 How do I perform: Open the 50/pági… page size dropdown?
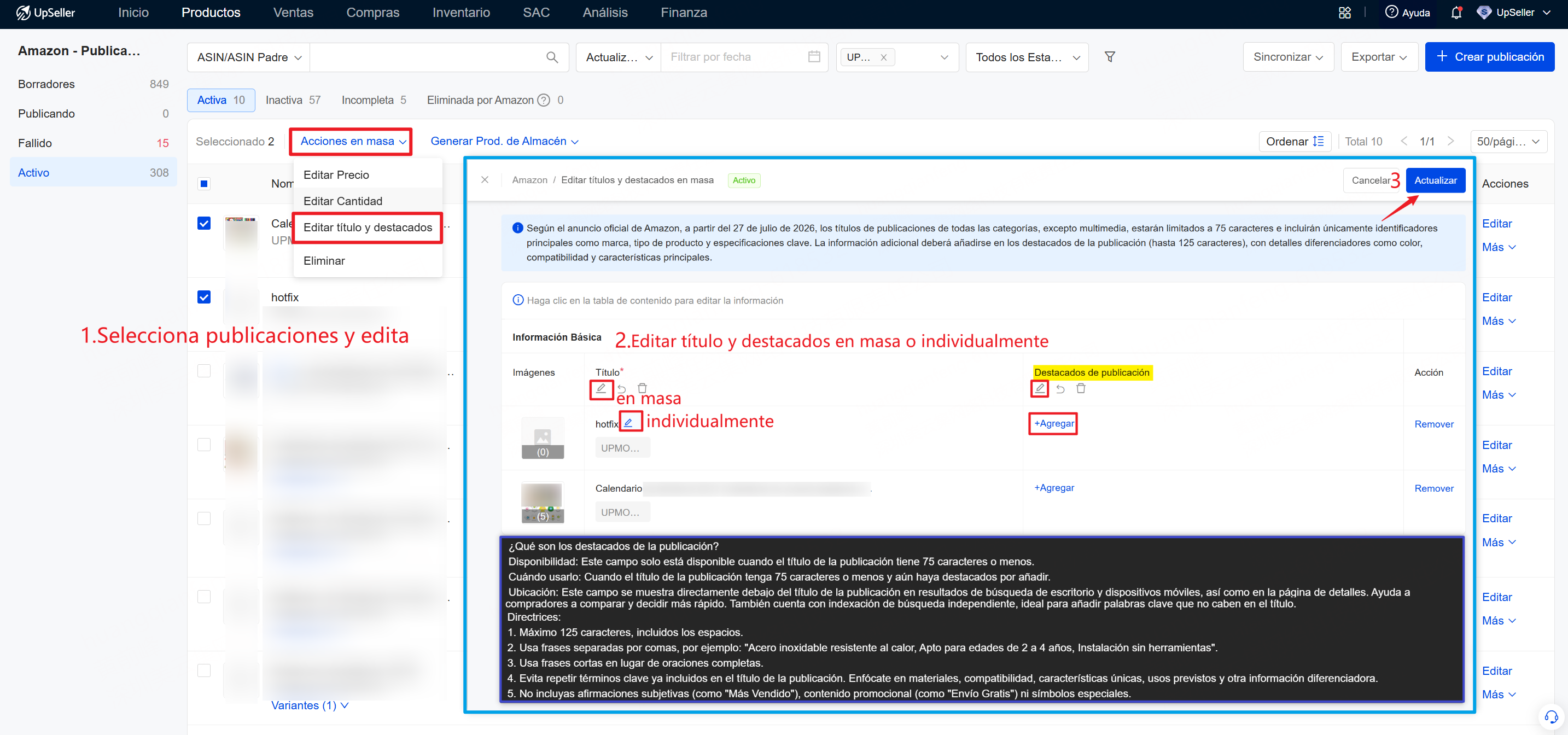tap(1508, 141)
